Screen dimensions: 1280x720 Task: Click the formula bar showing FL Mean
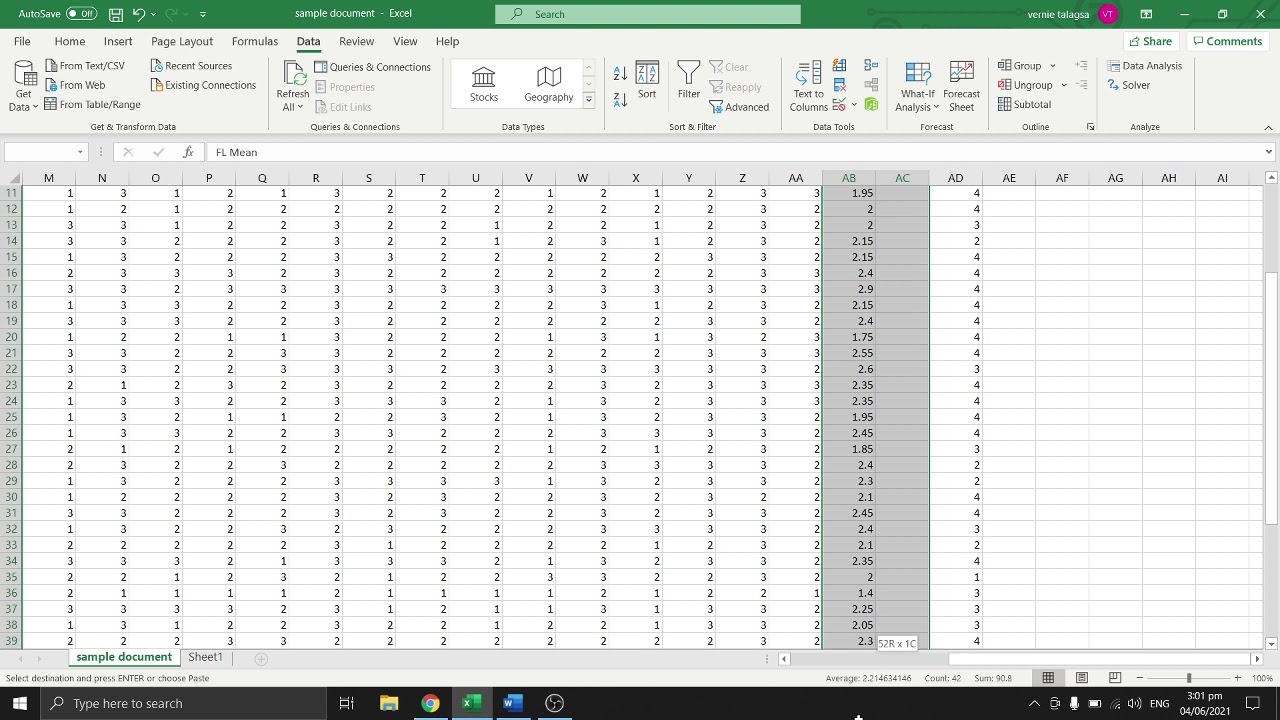point(735,152)
